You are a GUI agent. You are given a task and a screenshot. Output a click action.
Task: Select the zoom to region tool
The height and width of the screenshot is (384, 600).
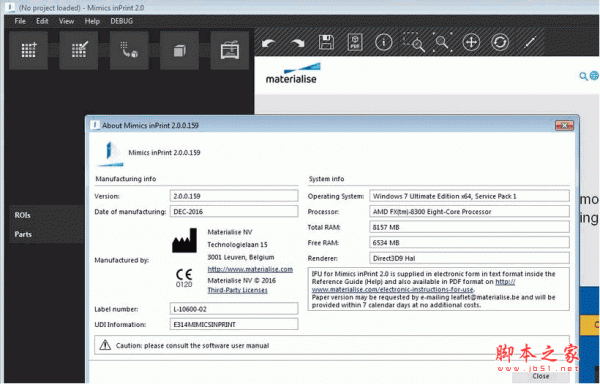coord(414,42)
